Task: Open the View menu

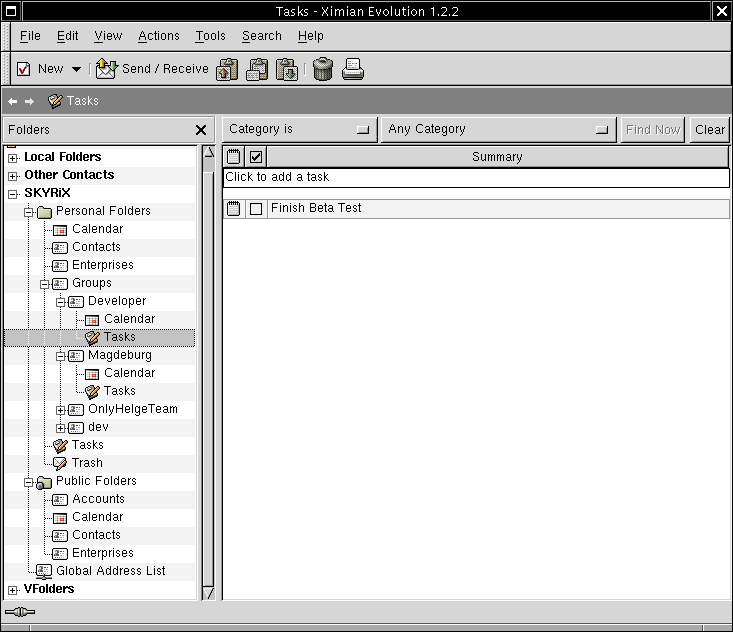Action: [x=108, y=36]
